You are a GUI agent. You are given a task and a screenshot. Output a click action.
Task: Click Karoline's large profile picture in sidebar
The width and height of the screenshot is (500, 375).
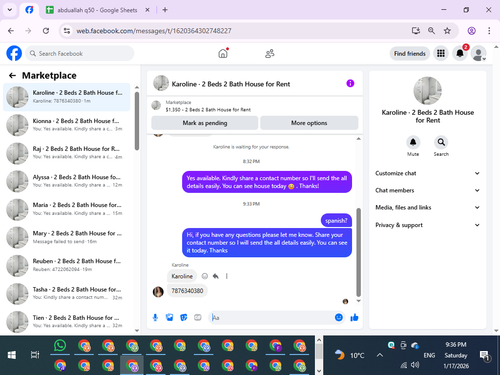point(428,91)
